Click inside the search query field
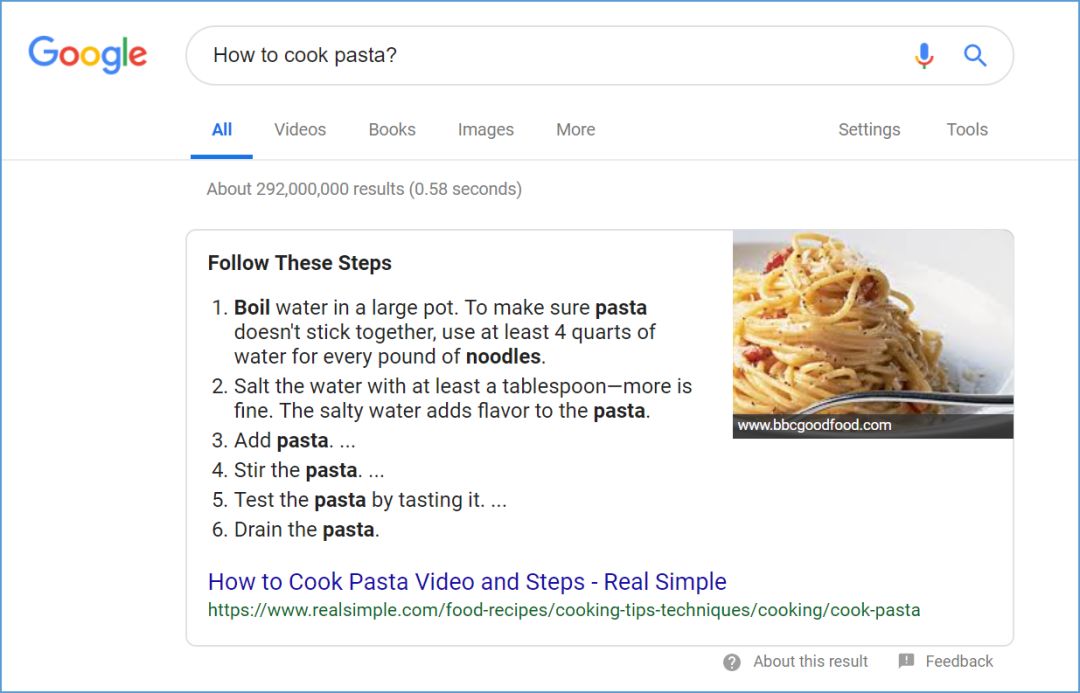Screen dimensions: 1080x693 (550, 55)
